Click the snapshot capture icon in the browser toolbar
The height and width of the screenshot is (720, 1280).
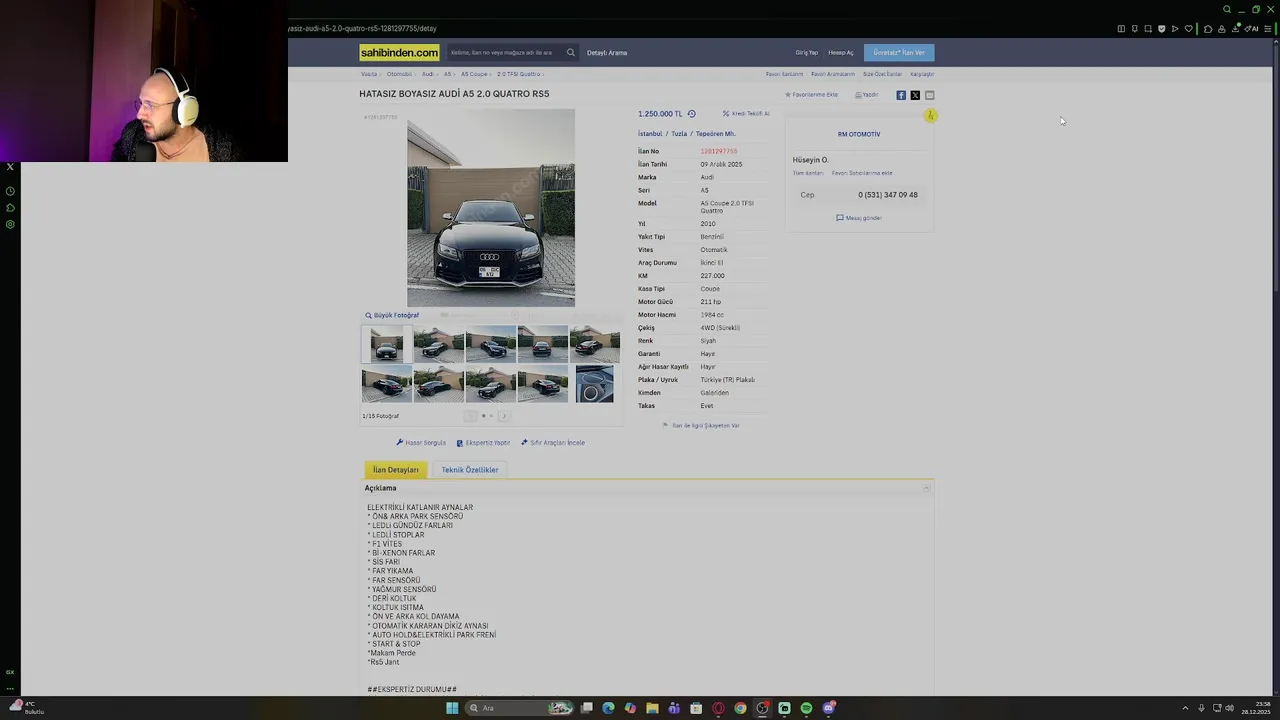[x=1148, y=29]
